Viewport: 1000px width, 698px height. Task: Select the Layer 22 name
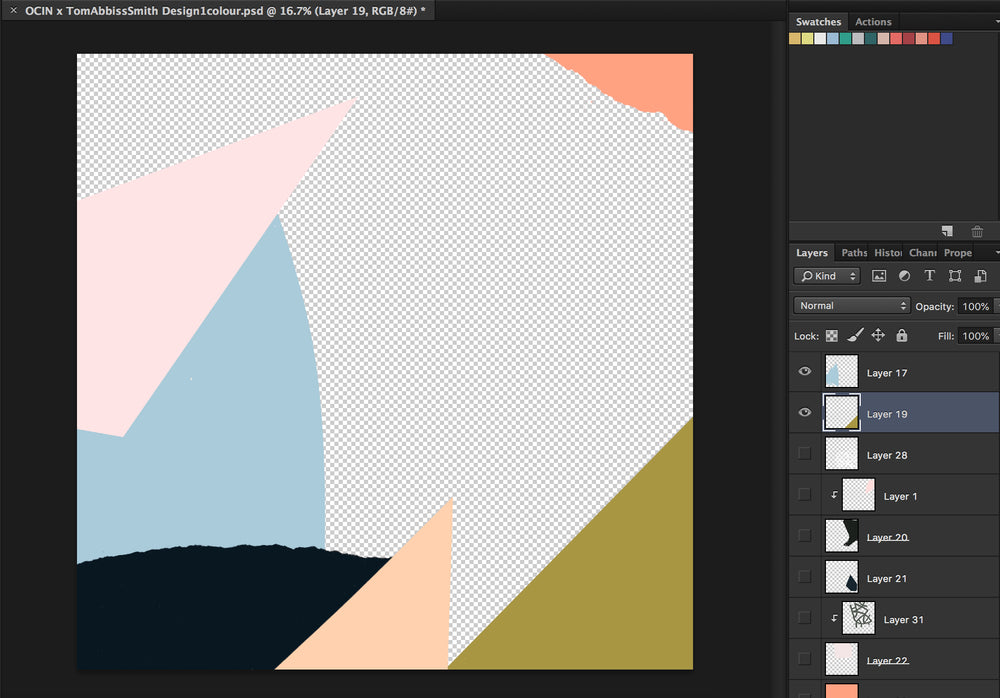click(887, 660)
